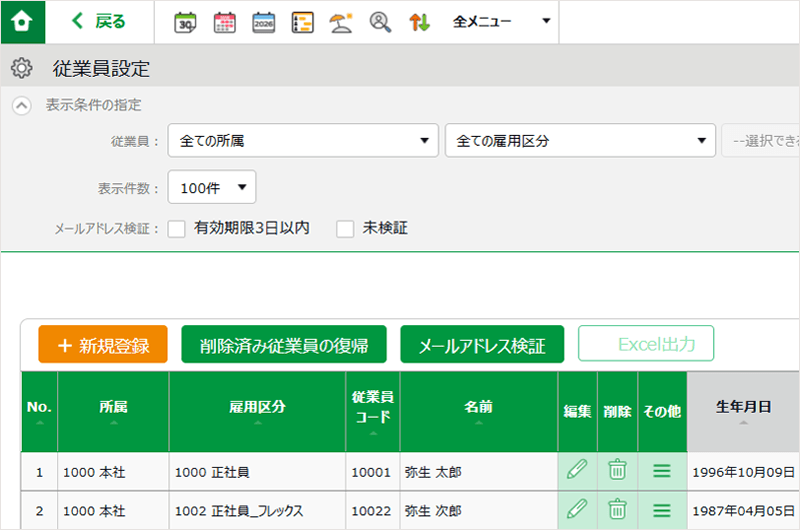Click the beach umbrella vacation icon
This screenshot has width=800, height=530.
click(x=342, y=22)
